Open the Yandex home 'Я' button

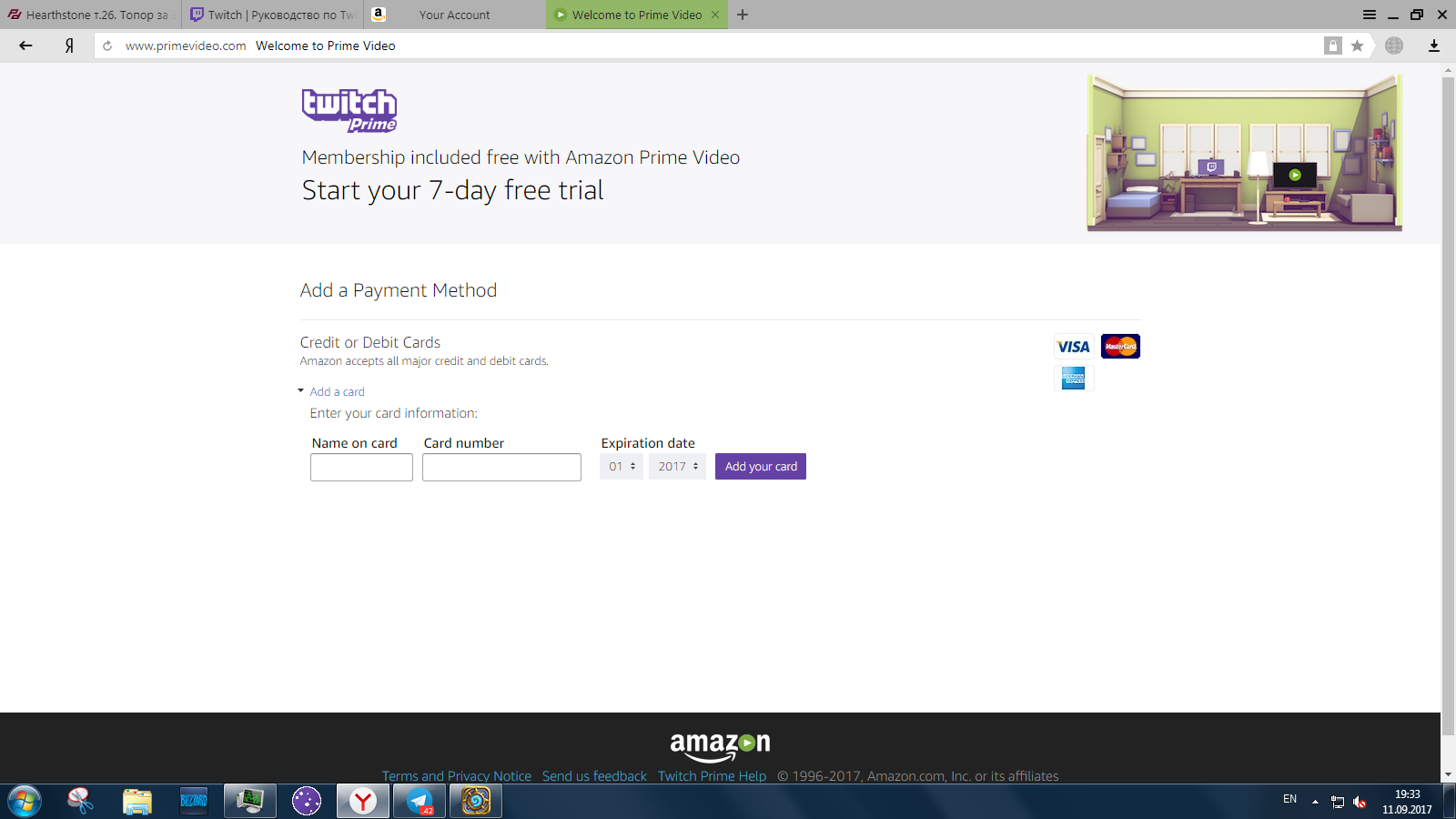(69, 45)
